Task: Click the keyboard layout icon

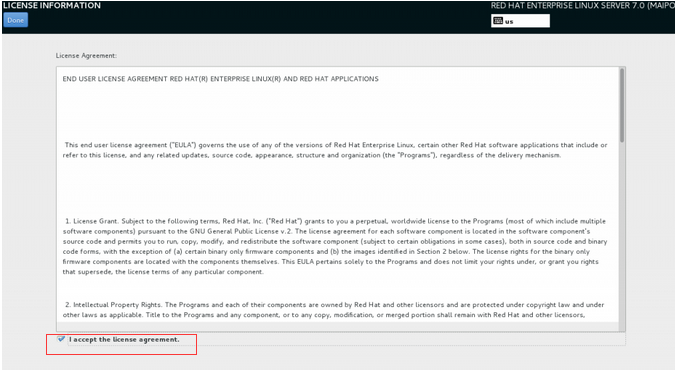Action: 498,21
